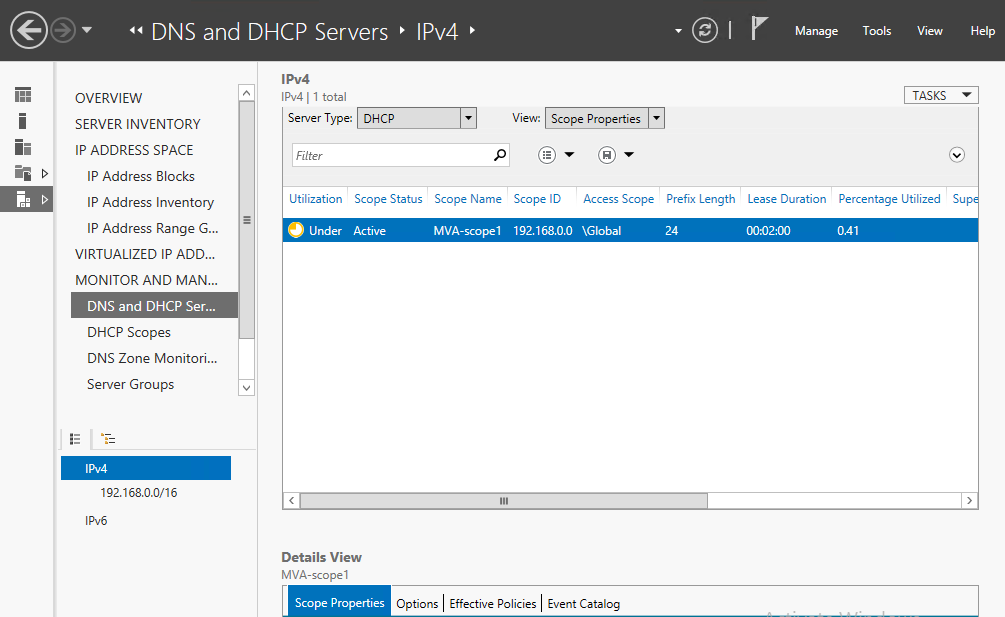Viewport: 1005px width, 617px height.
Task: Open the Tools menu
Action: coord(877,31)
